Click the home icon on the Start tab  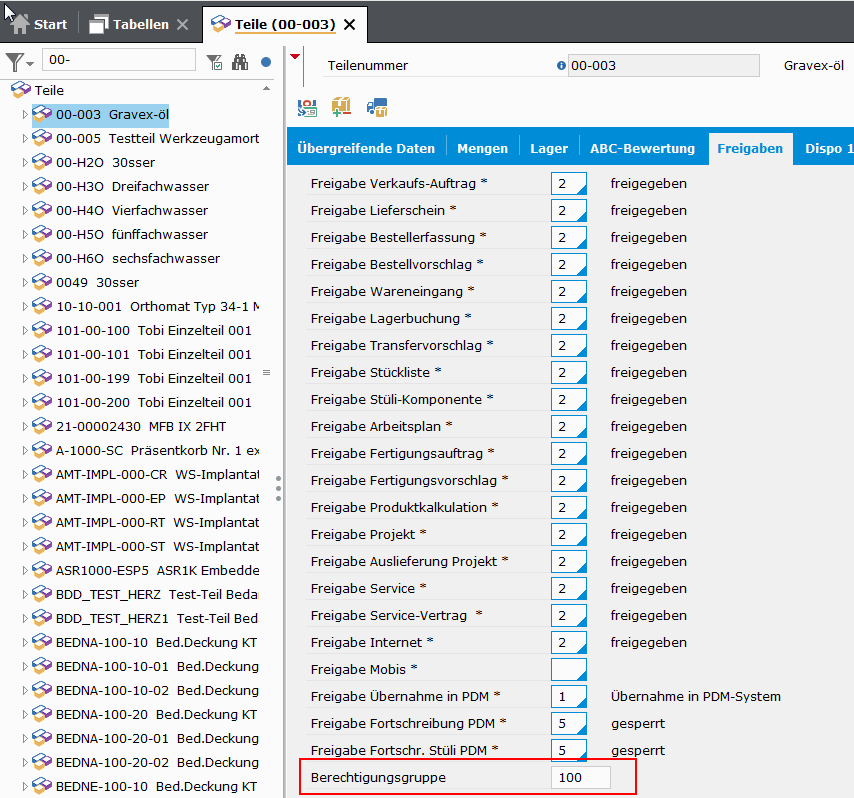click(20, 24)
